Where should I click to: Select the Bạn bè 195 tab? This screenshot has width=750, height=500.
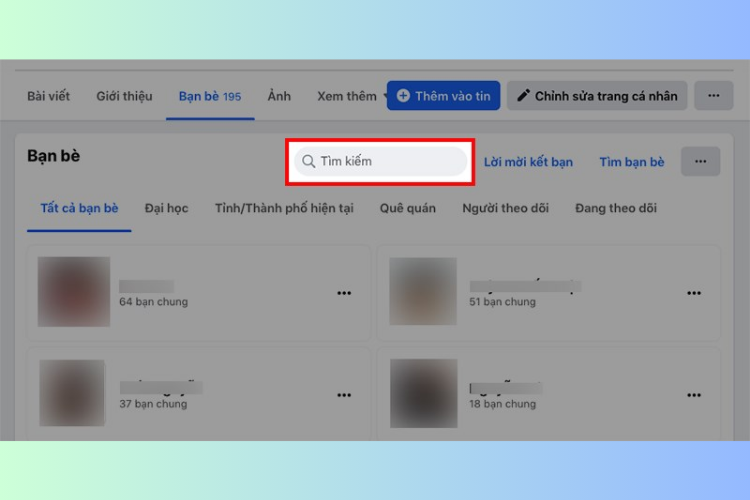pos(210,96)
